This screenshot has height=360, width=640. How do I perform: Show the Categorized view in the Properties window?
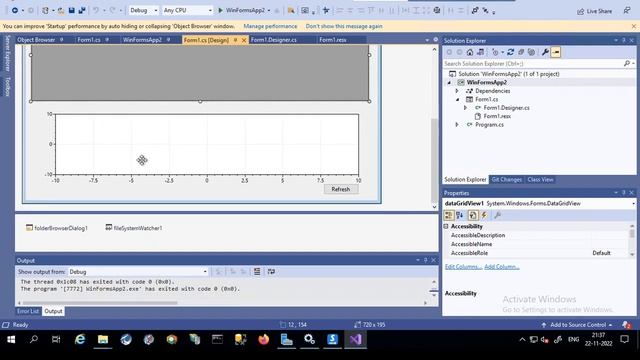[x=449, y=215]
